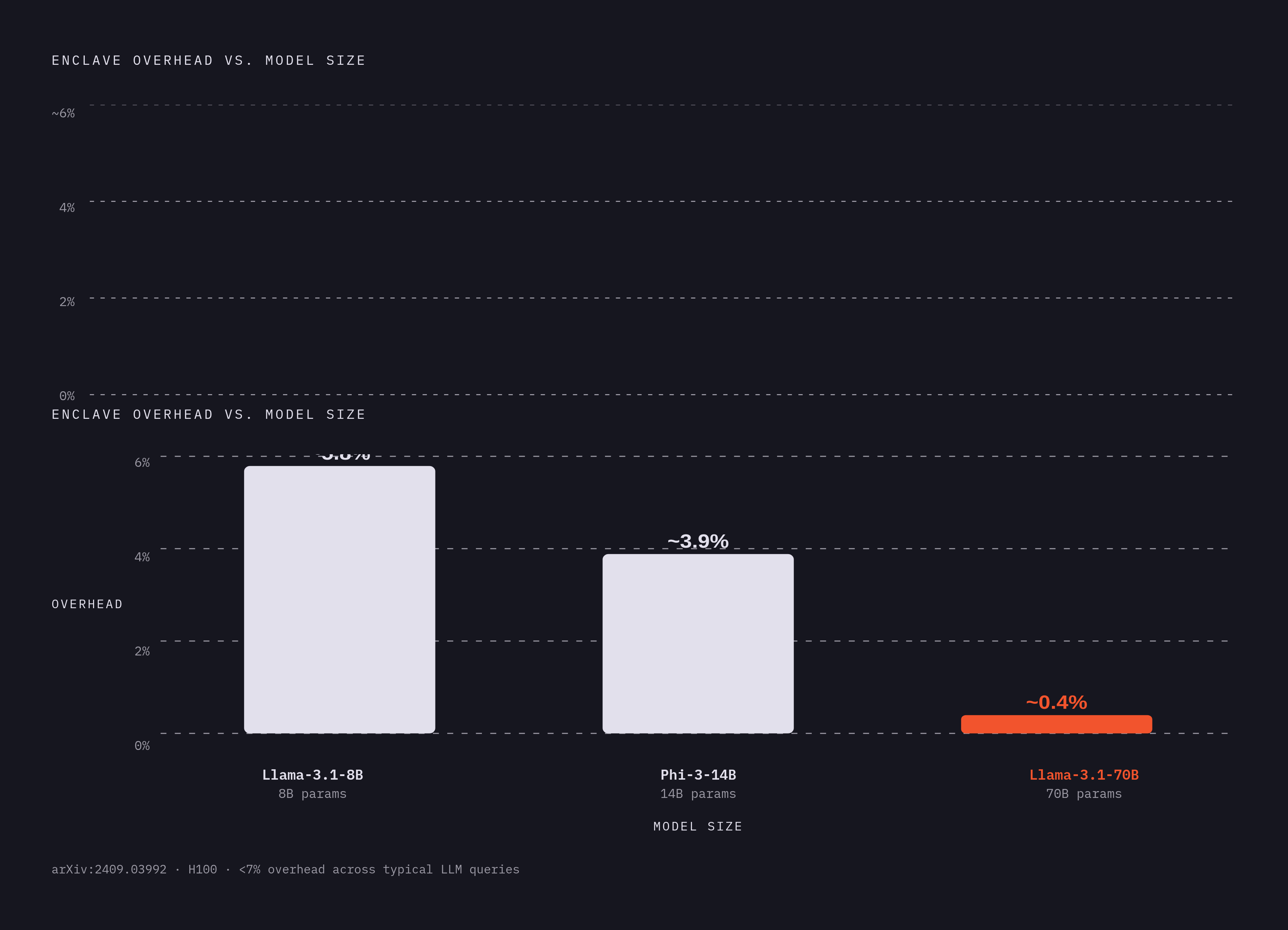The width and height of the screenshot is (1288, 930).
Task: Select the ~0.4% value label
Action: point(1056,702)
